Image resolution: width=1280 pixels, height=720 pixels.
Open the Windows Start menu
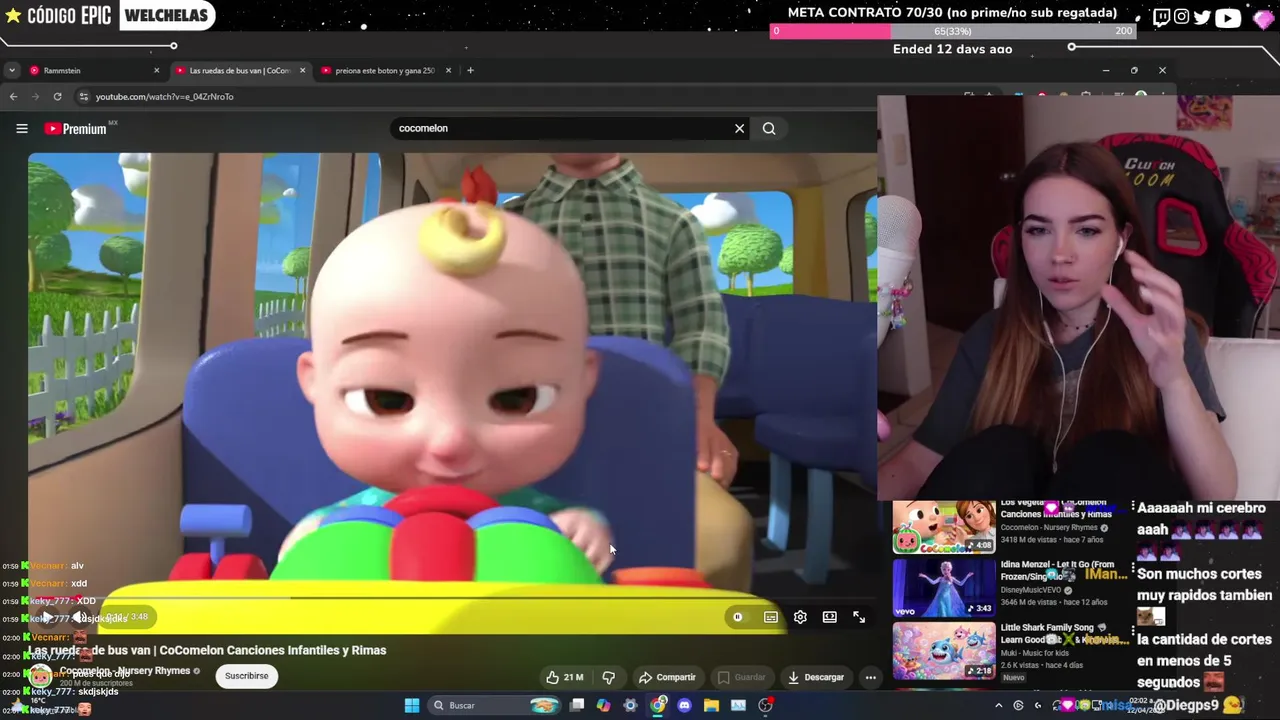411,705
